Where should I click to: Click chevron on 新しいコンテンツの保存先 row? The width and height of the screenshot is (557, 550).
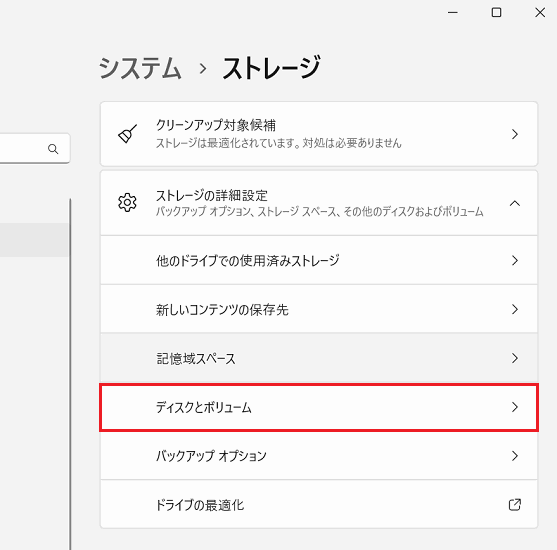click(515, 309)
